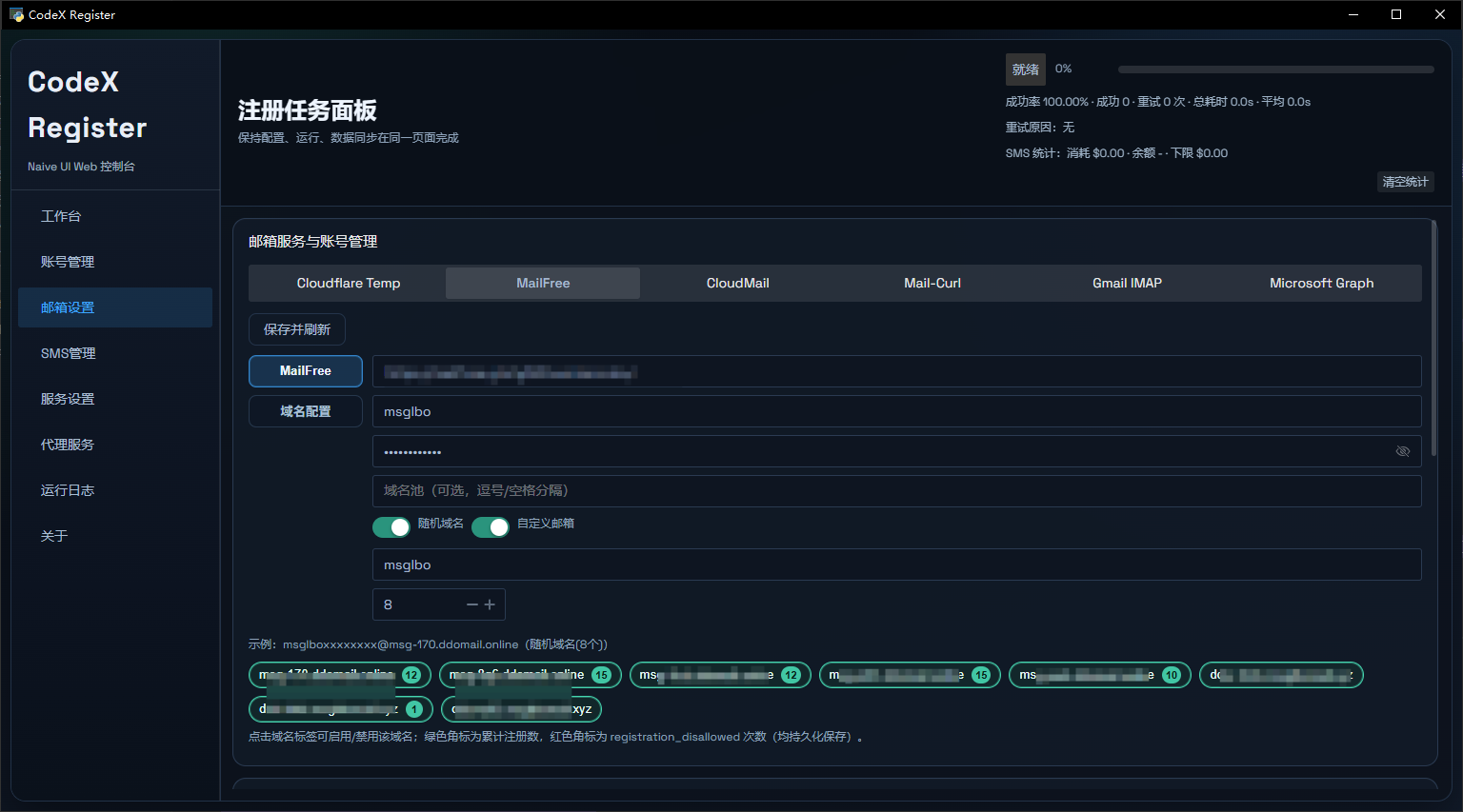Screen dimensions: 1463x812
Task: Increase the count with the plus icon
Action: 490,604
